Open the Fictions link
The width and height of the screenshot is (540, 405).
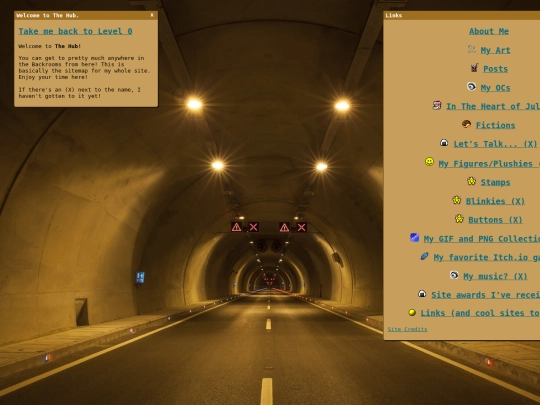point(495,125)
